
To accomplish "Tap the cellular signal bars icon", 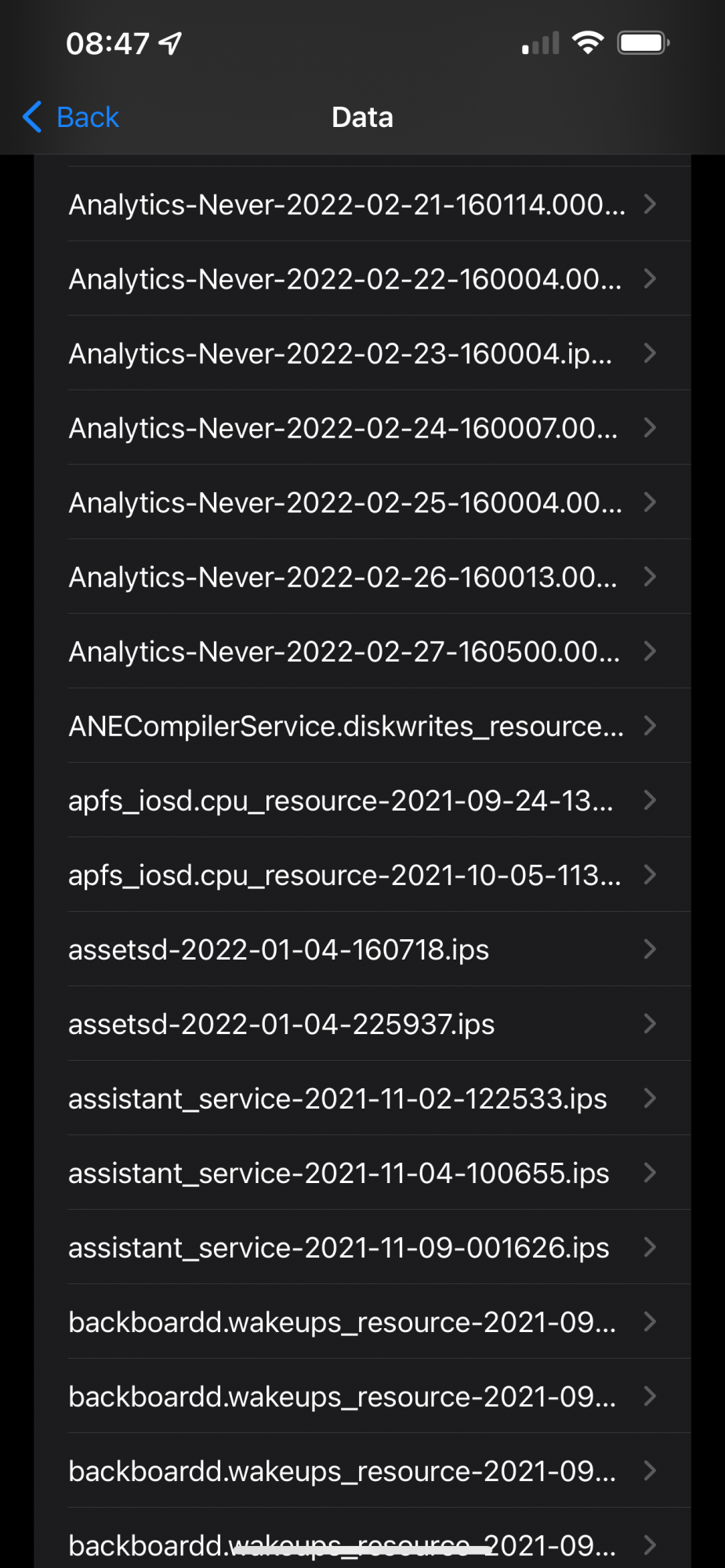I will click(541, 43).
